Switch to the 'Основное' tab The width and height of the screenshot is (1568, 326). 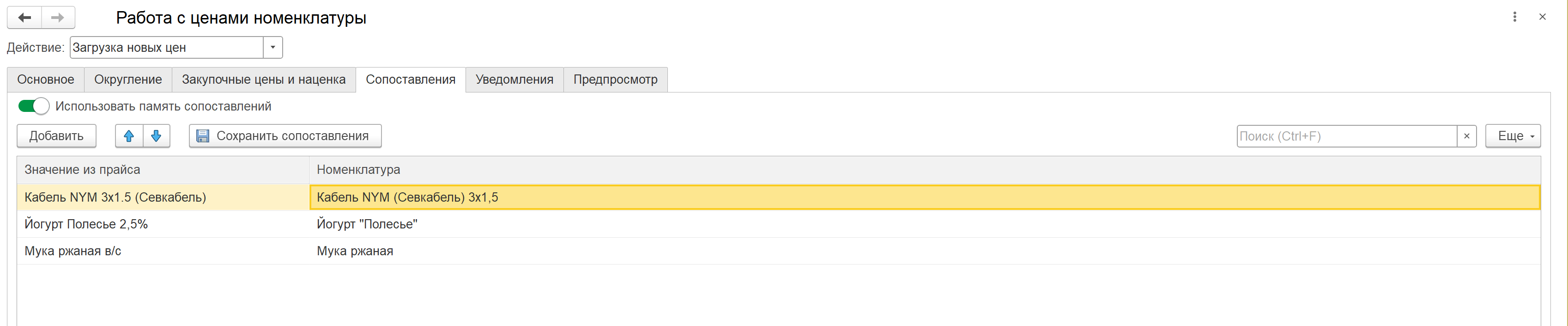46,80
